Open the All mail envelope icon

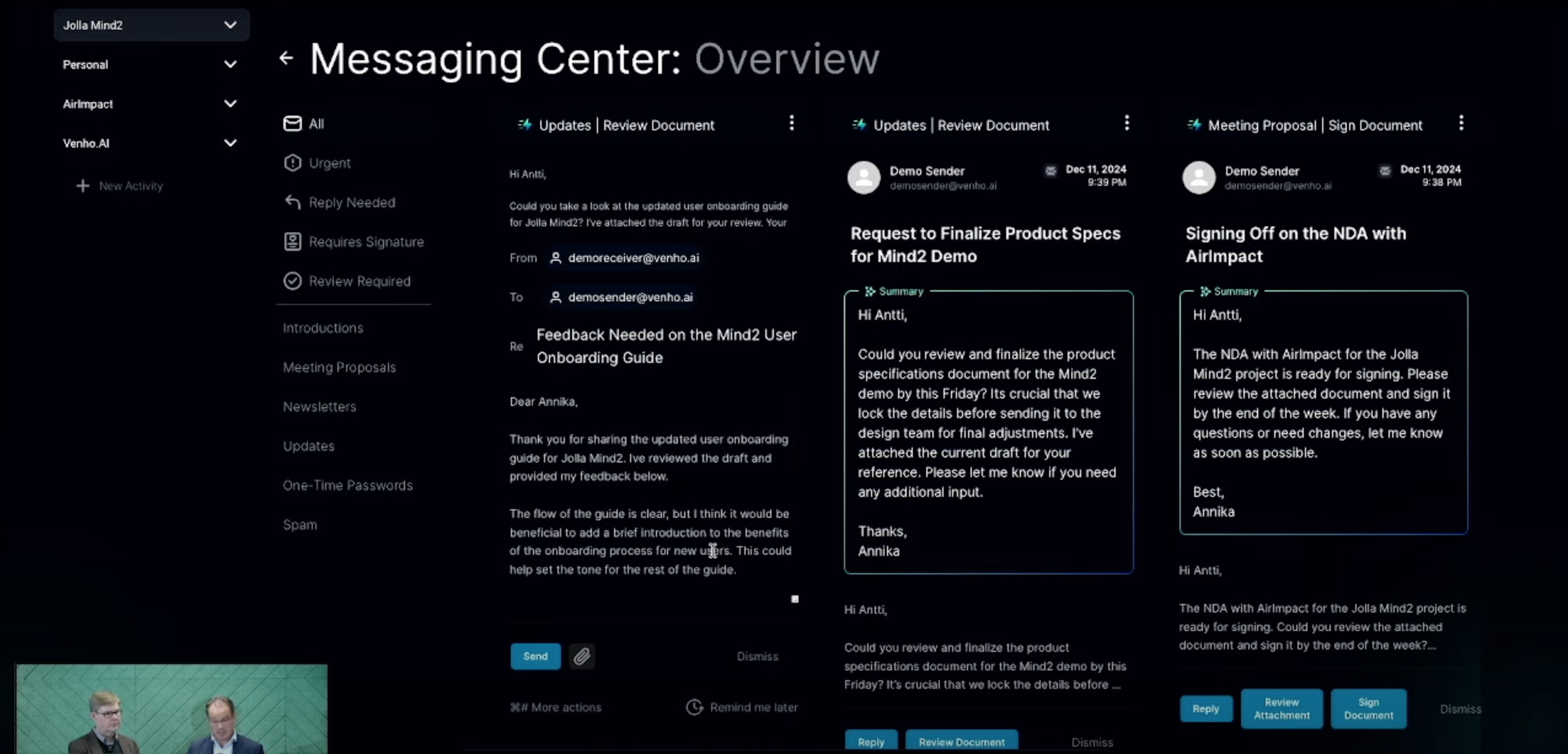293,124
